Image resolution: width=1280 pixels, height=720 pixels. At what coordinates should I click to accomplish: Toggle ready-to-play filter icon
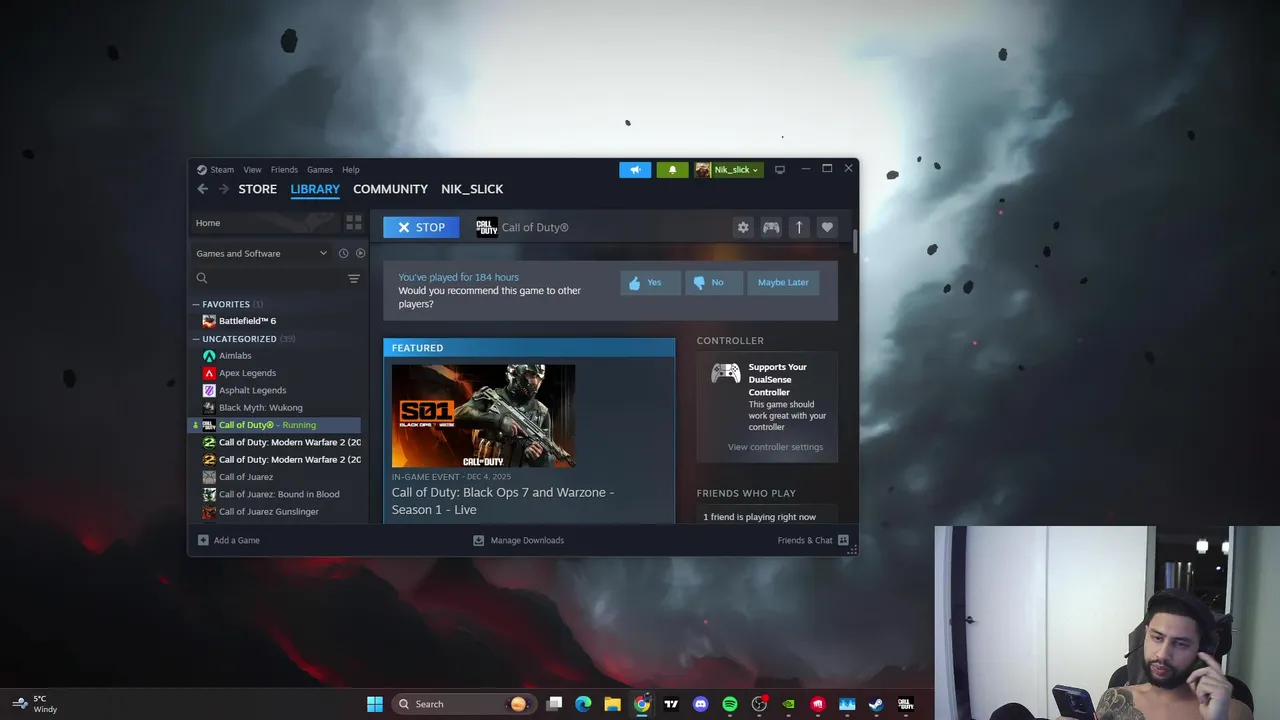[360, 253]
